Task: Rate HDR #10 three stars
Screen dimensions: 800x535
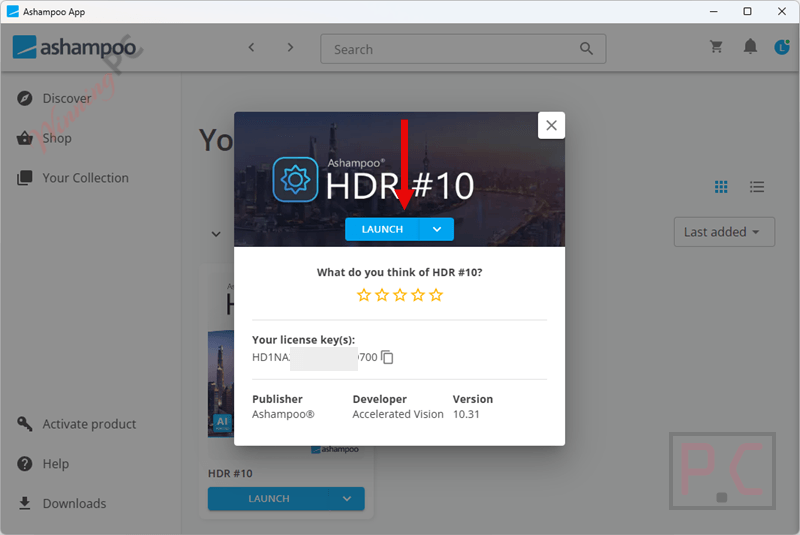Action: click(x=400, y=295)
